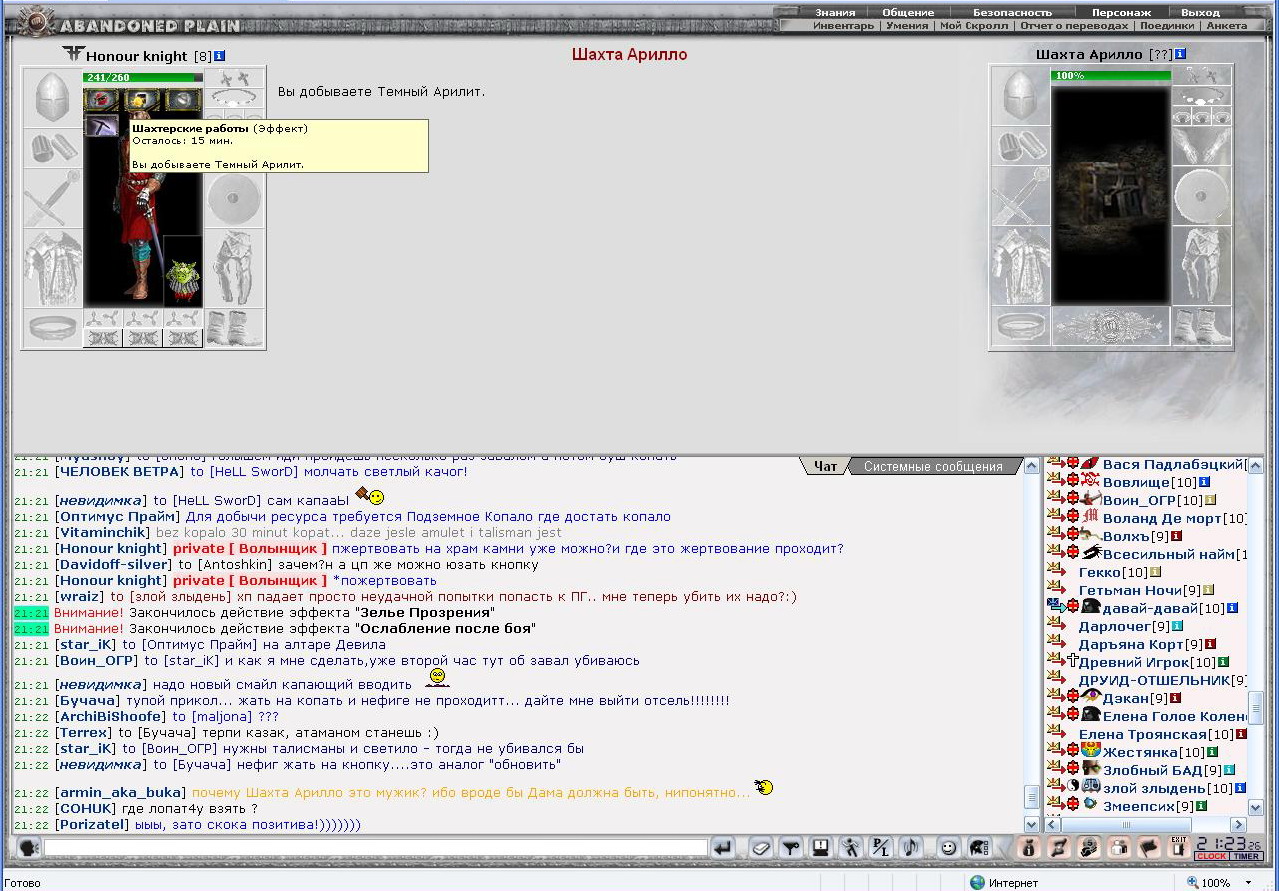This screenshot has height=891, width=1279.
Task: Open Инвентарь link
Action: tap(843, 26)
